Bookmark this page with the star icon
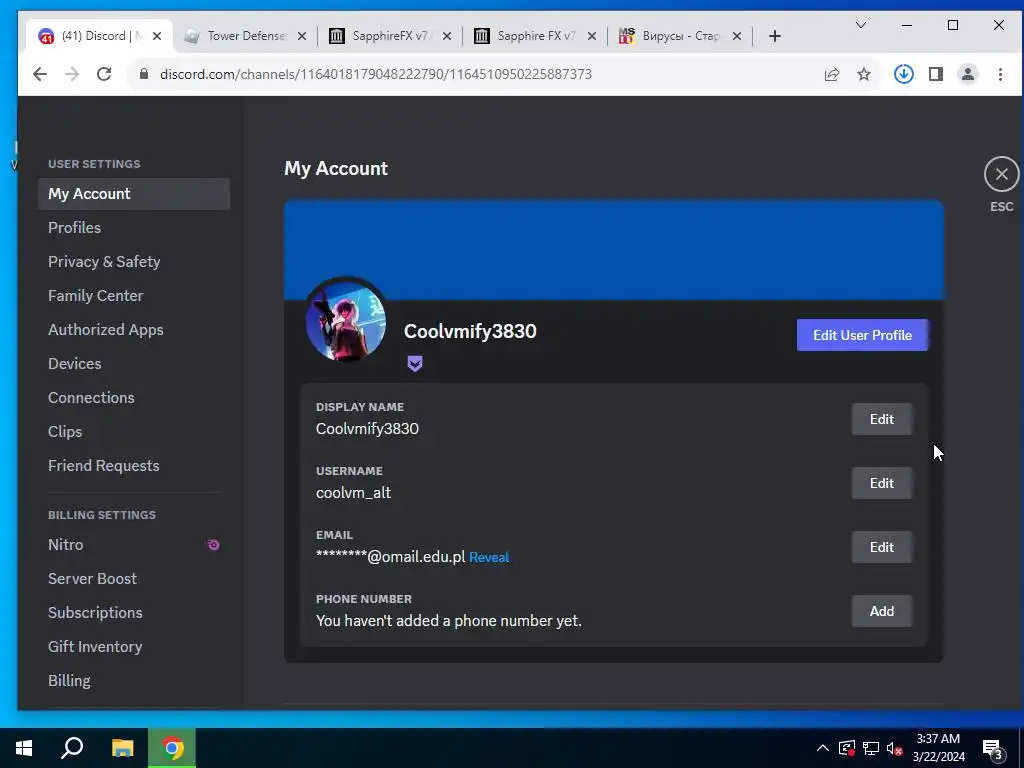 (864, 74)
